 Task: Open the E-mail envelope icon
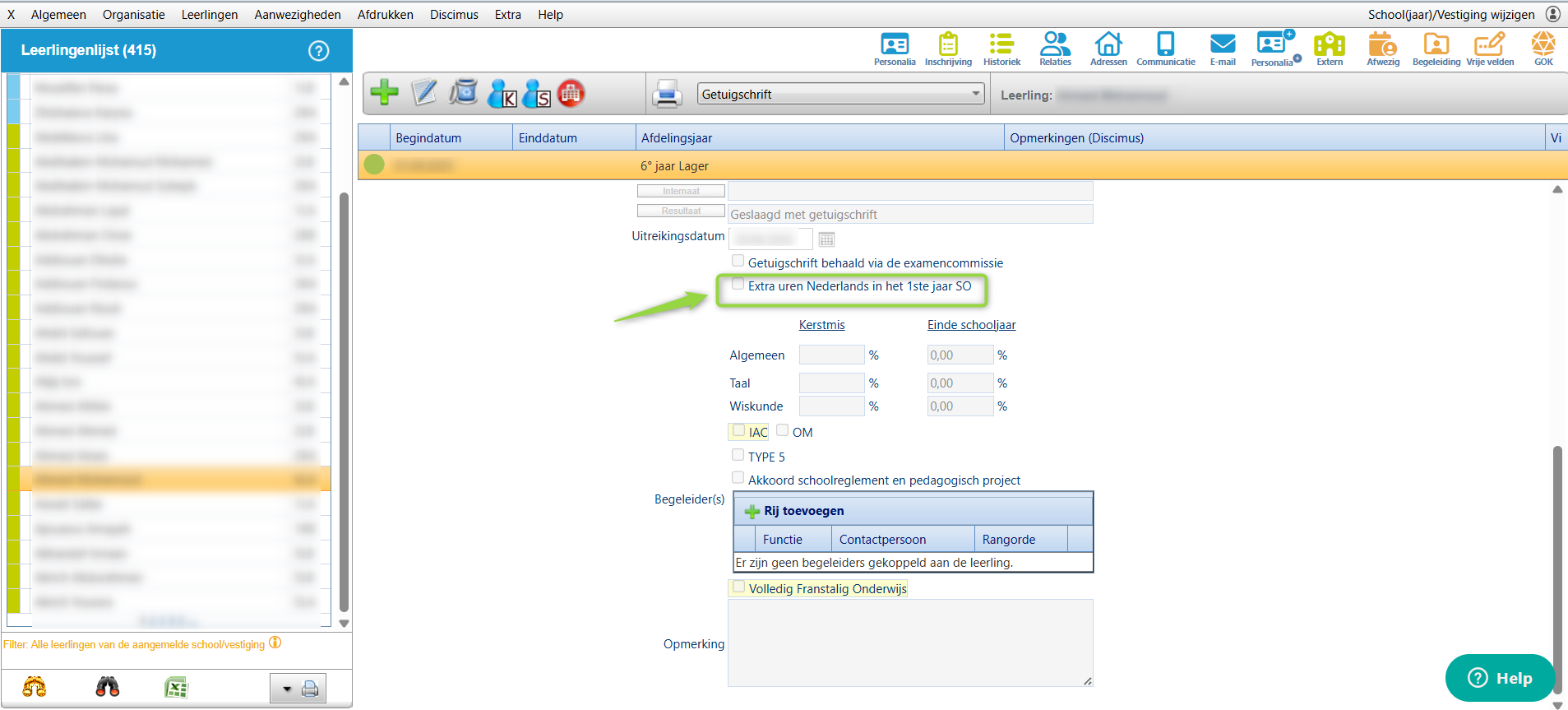click(x=1222, y=49)
